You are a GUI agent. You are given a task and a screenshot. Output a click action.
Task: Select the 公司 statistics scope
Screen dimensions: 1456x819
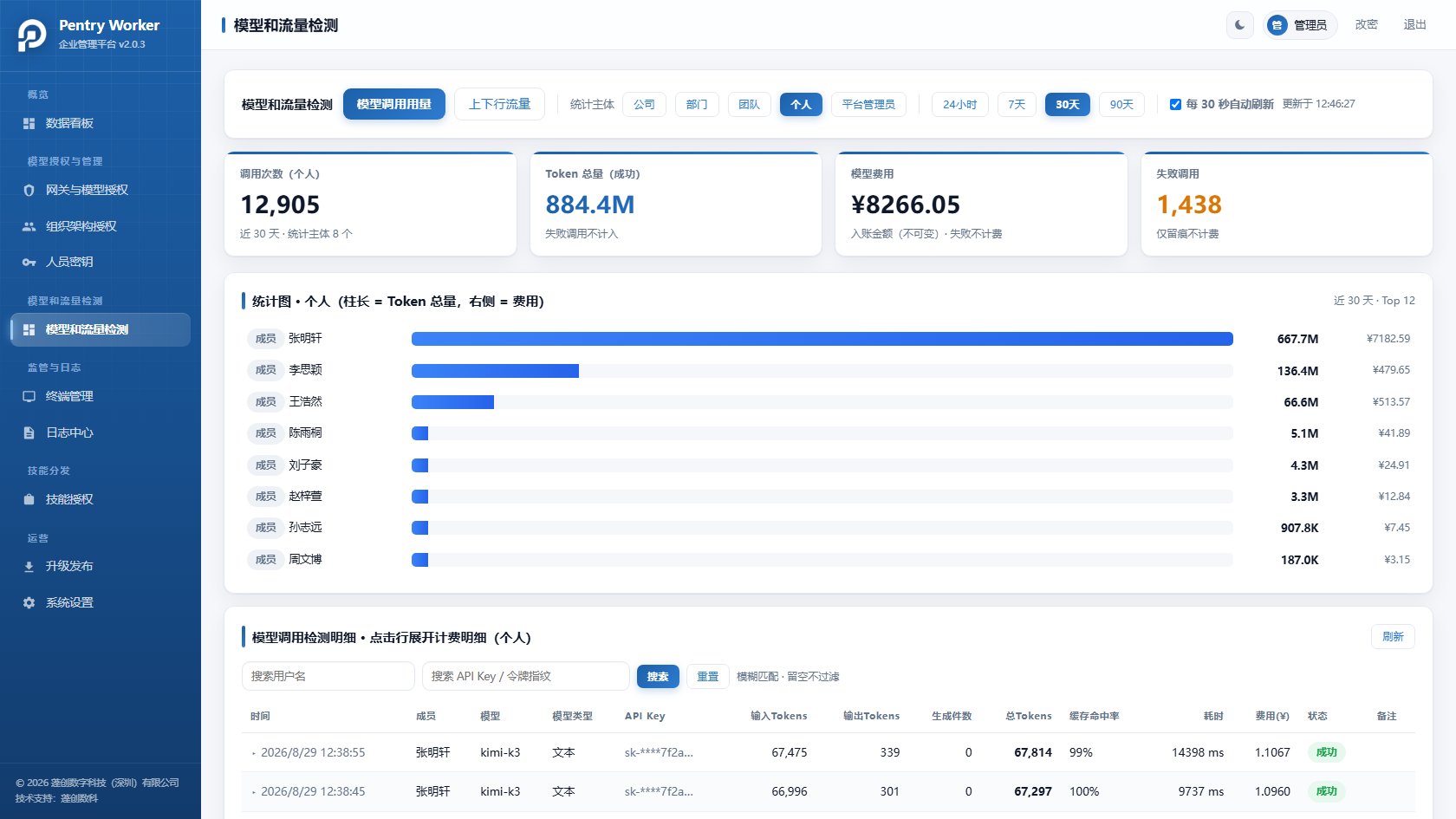[644, 104]
